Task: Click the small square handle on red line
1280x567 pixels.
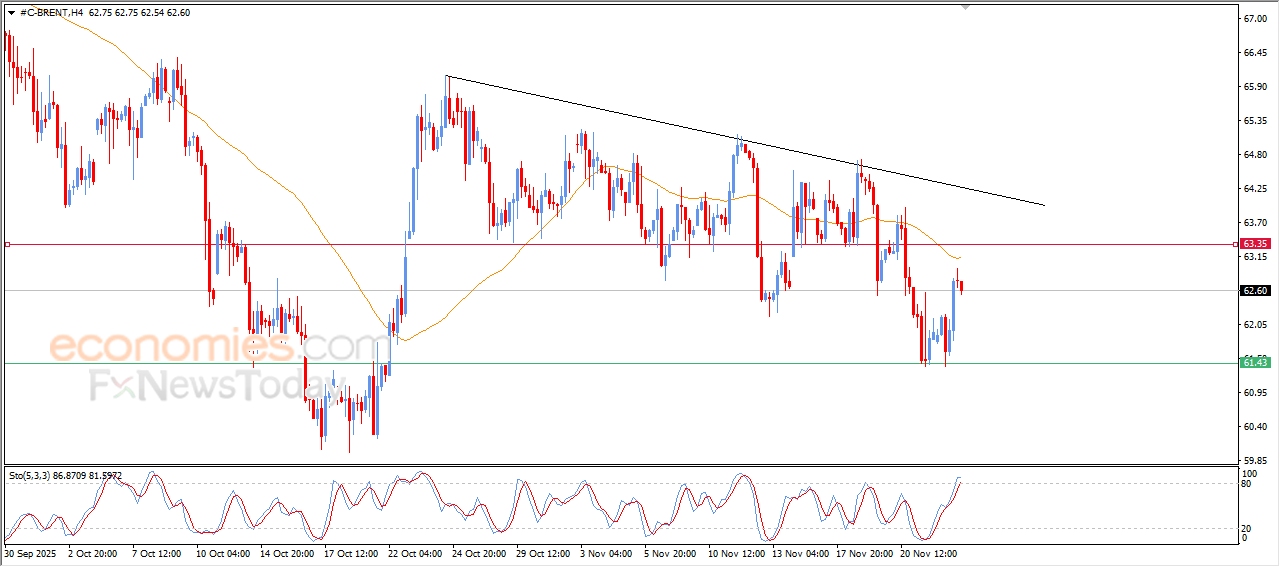Action: [7, 244]
